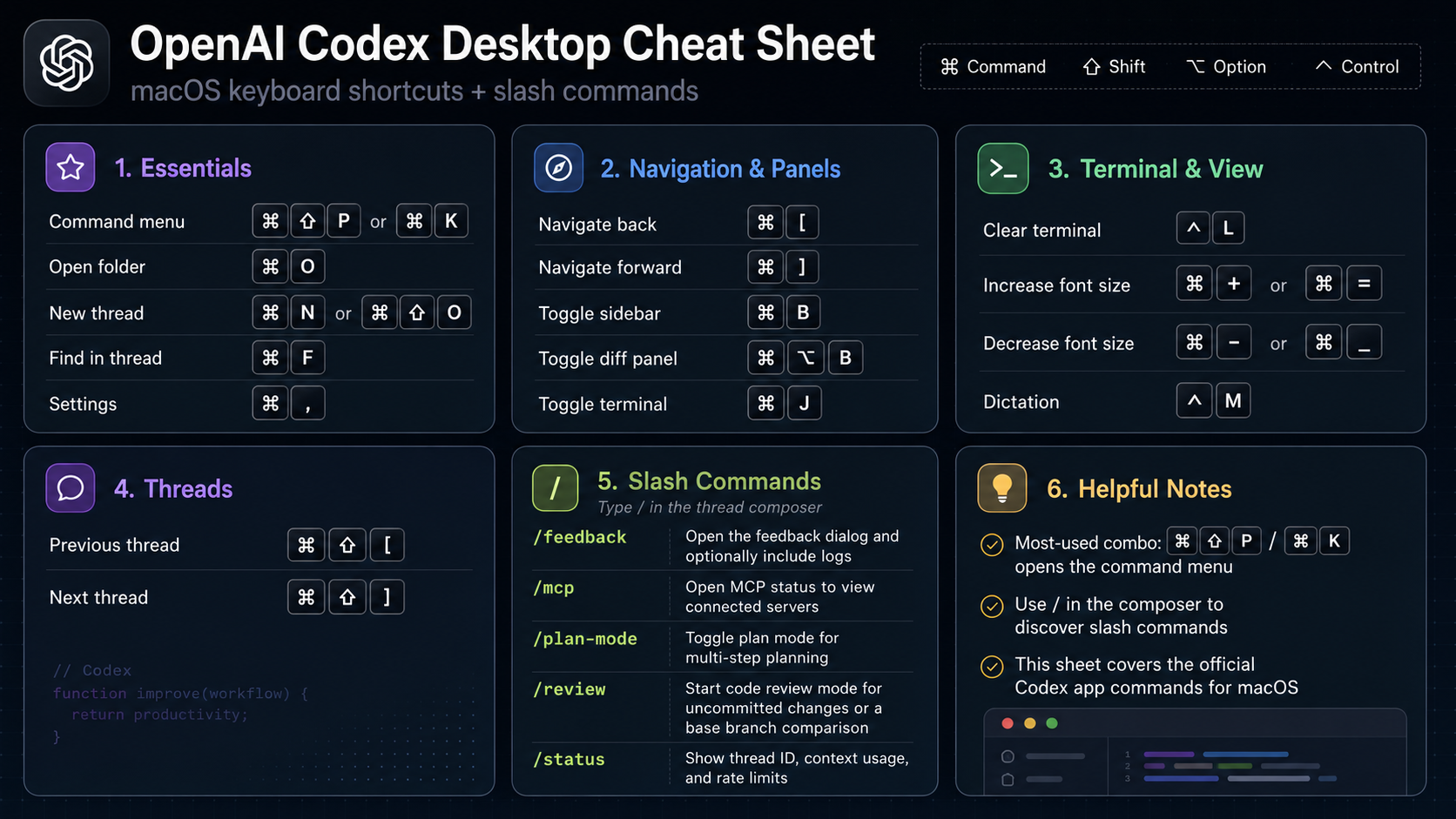Click the B key in Toggle sidebar row
This screenshot has width=1456, height=819.
tap(803, 312)
